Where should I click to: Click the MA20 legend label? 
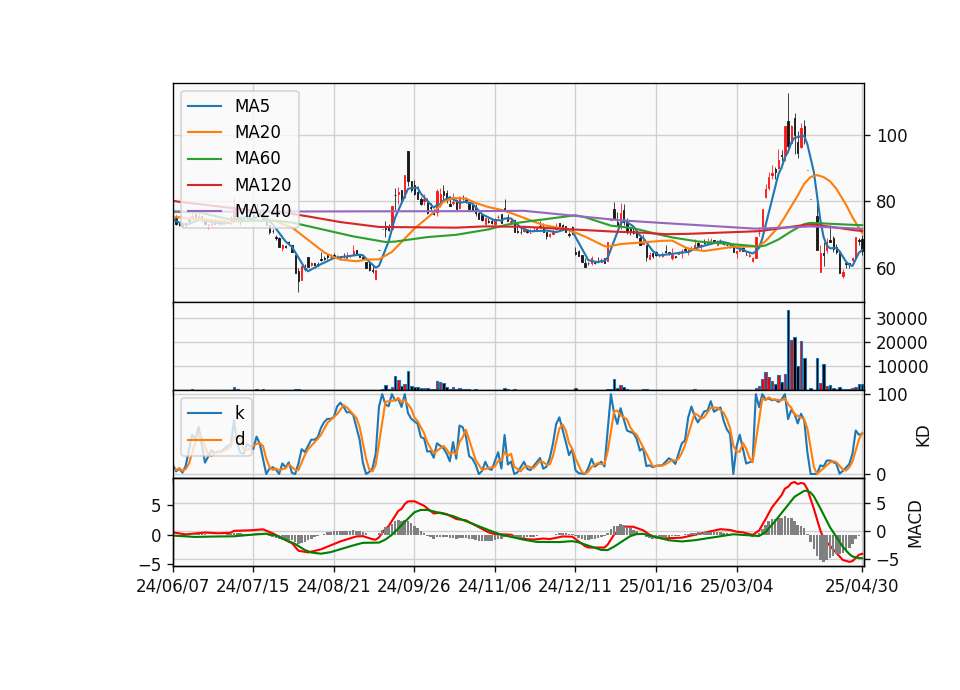257,132
